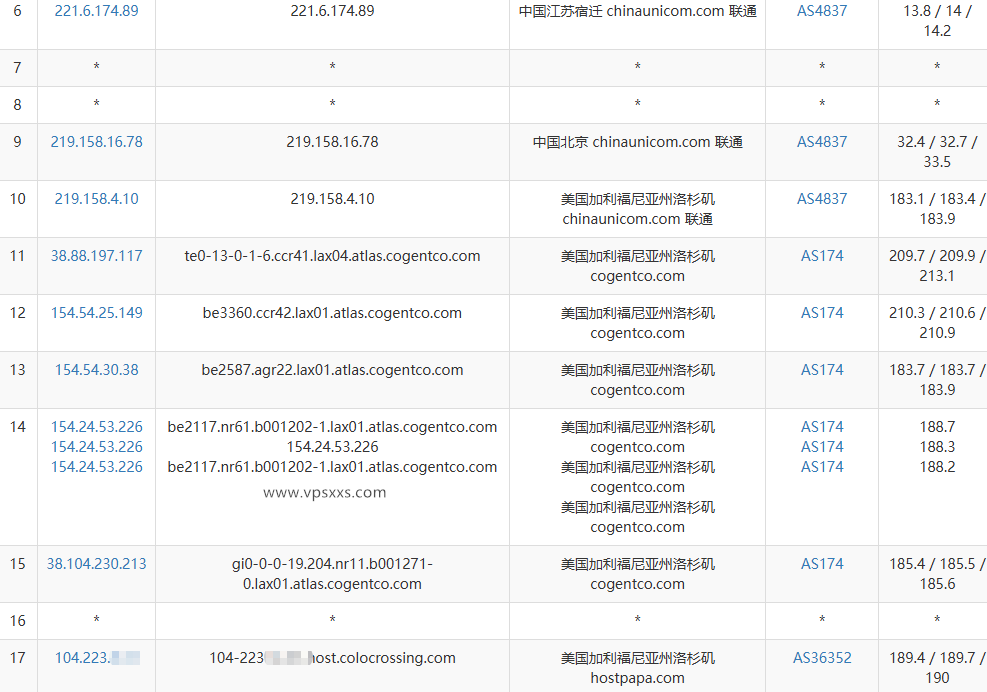
Task: Click AS174 link in hop 11 row
Action: [x=821, y=256]
